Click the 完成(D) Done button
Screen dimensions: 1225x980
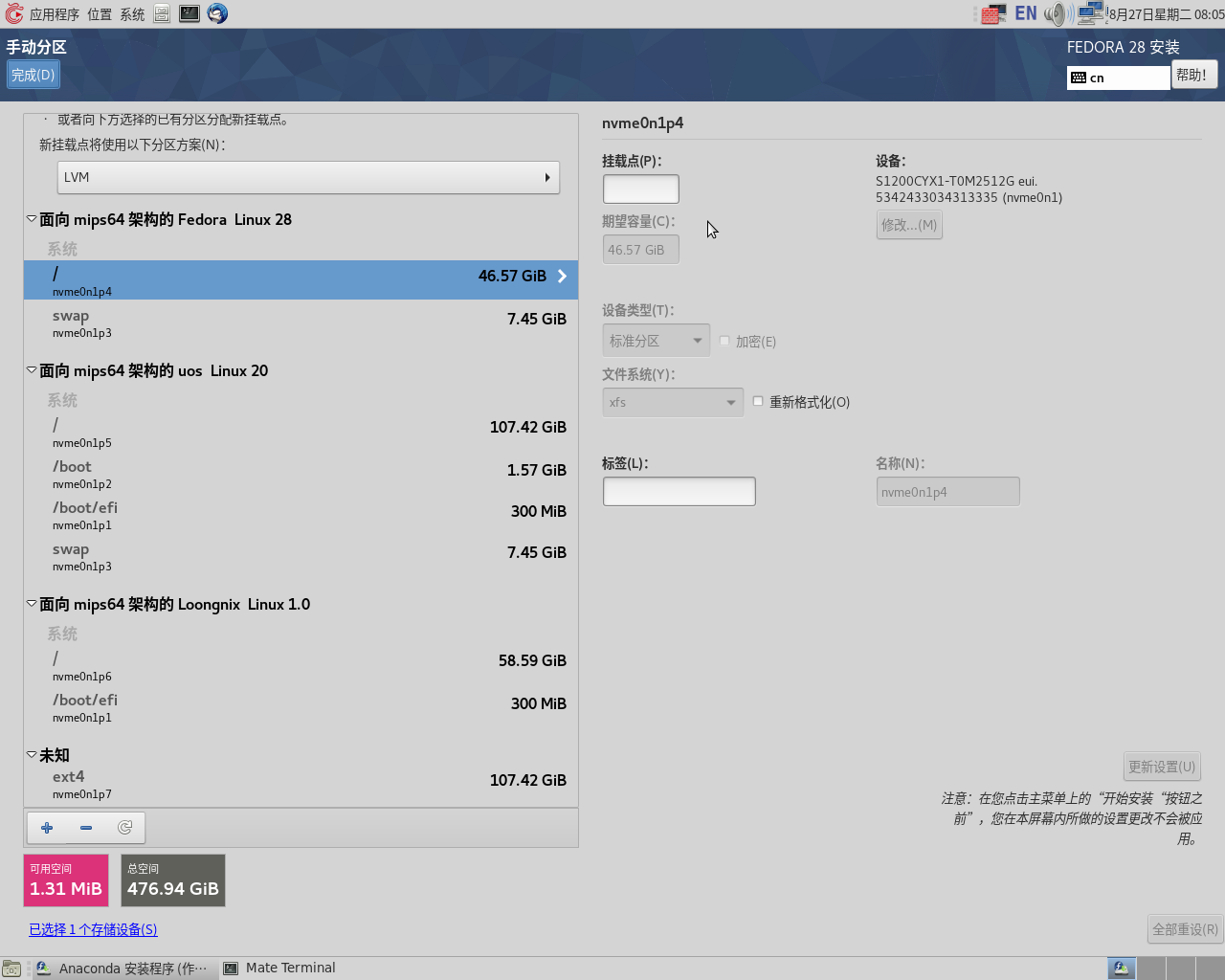33,75
